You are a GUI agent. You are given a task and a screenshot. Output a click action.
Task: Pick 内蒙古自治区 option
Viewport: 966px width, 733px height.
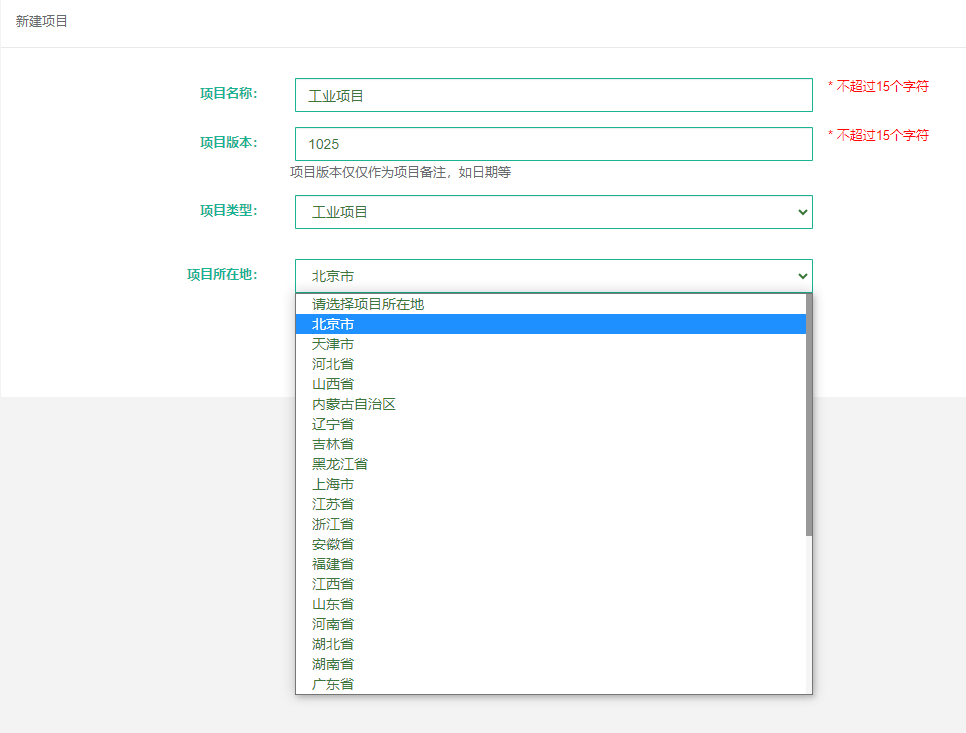[550, 404]
